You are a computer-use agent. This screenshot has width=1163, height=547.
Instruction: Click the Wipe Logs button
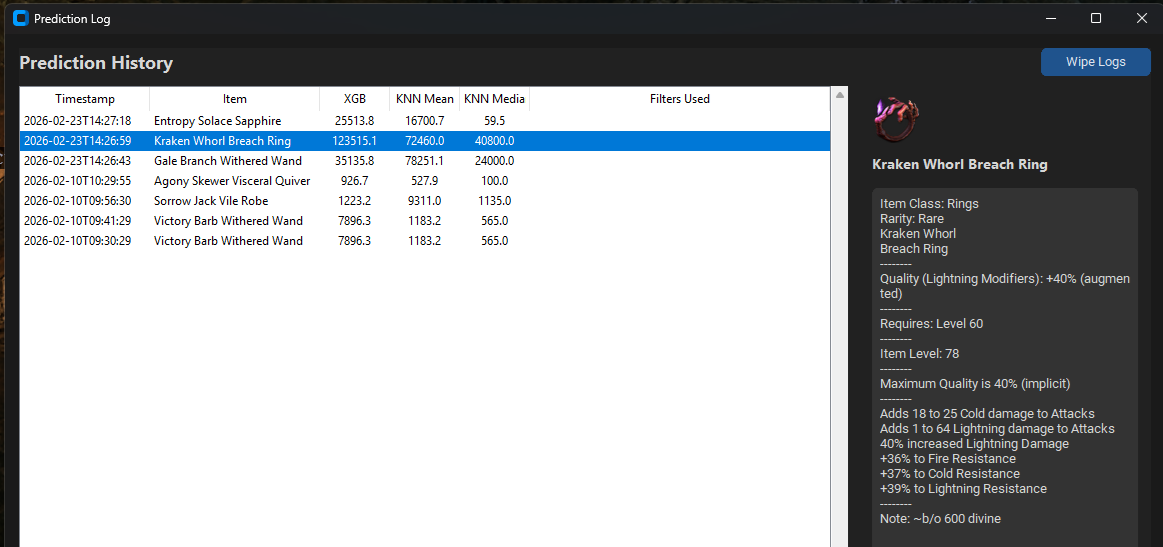(1095, 62)
